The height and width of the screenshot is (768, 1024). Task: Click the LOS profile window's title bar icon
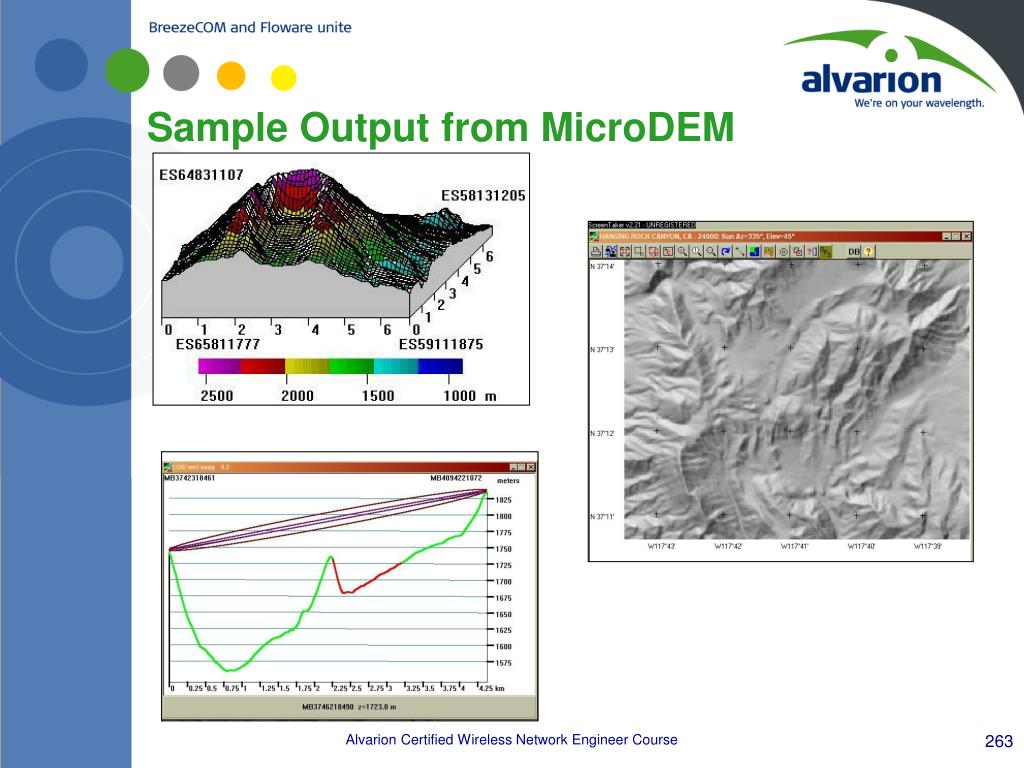[168, 467]
